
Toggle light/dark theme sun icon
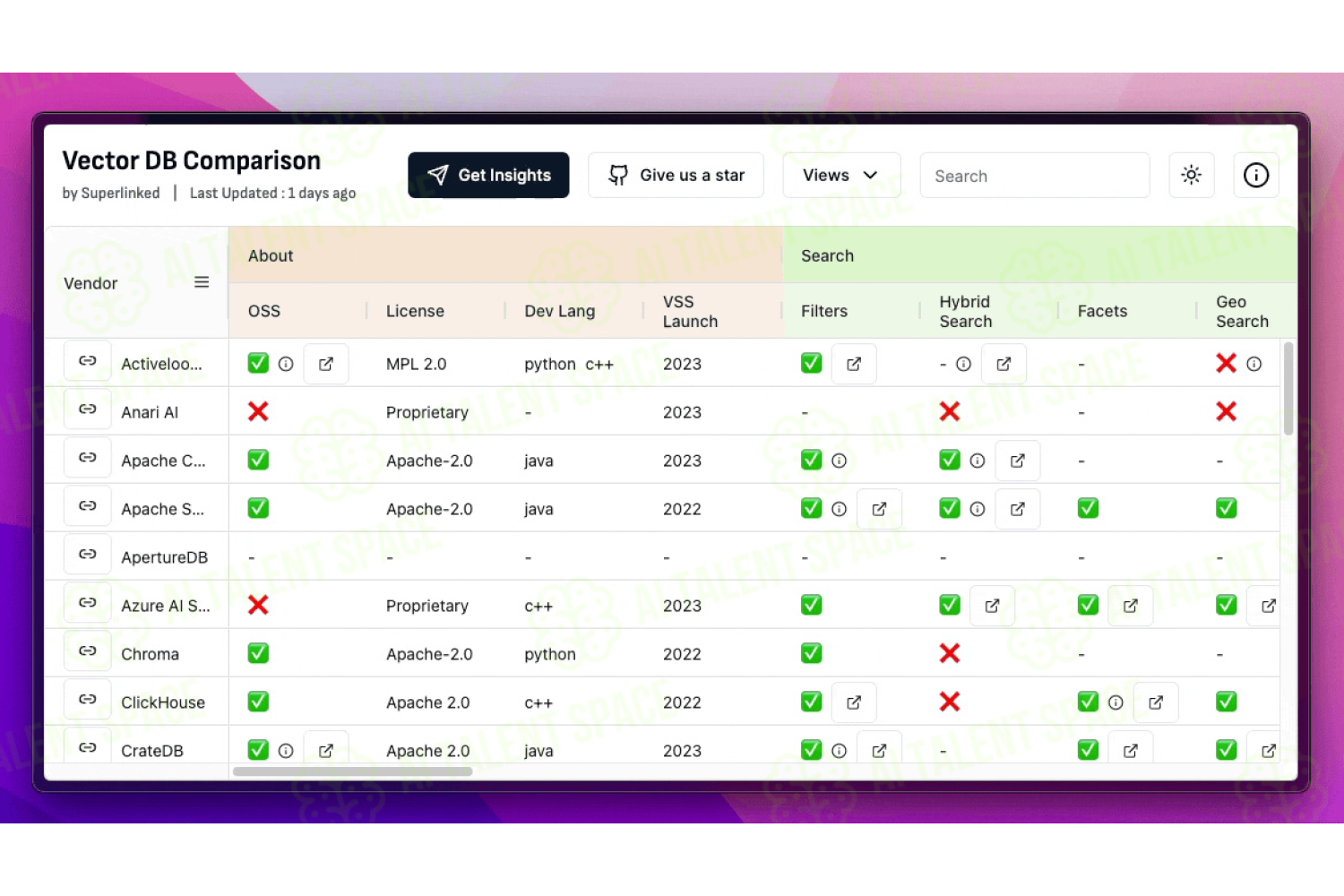click(1192, 175)
